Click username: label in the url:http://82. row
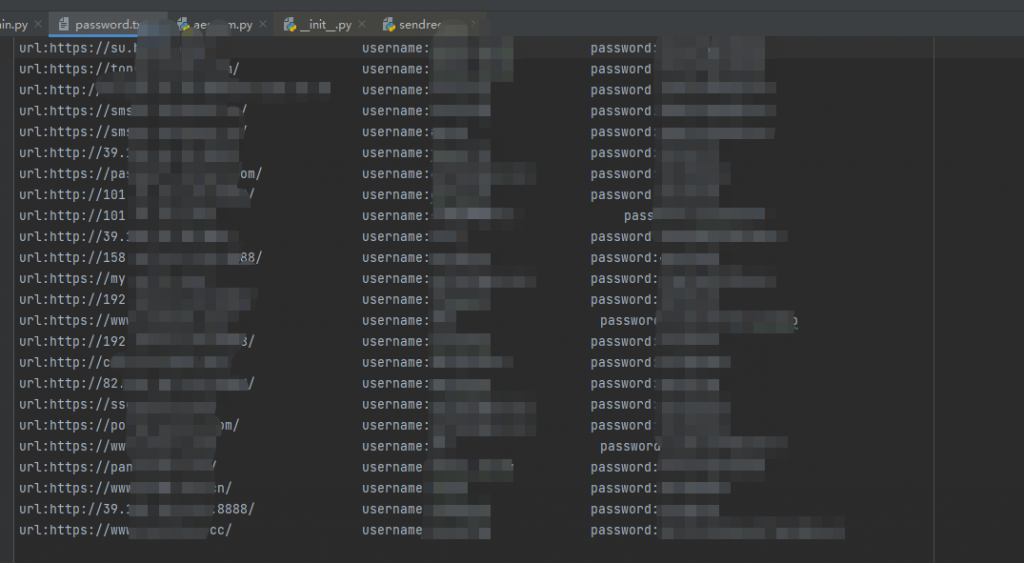 (396, 383)
